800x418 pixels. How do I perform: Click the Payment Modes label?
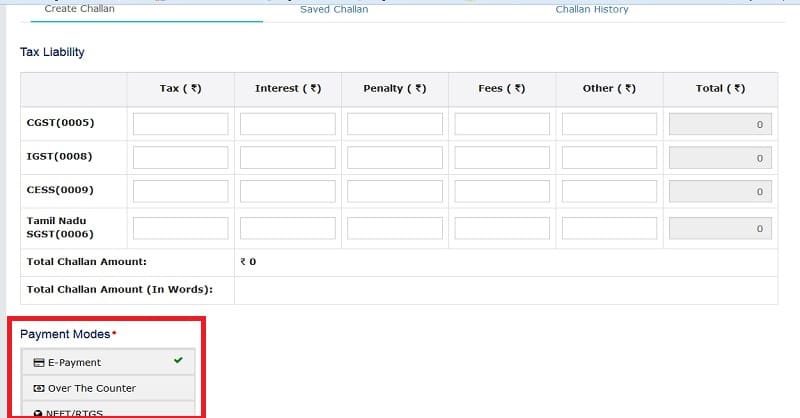click(x=65, y=334)
